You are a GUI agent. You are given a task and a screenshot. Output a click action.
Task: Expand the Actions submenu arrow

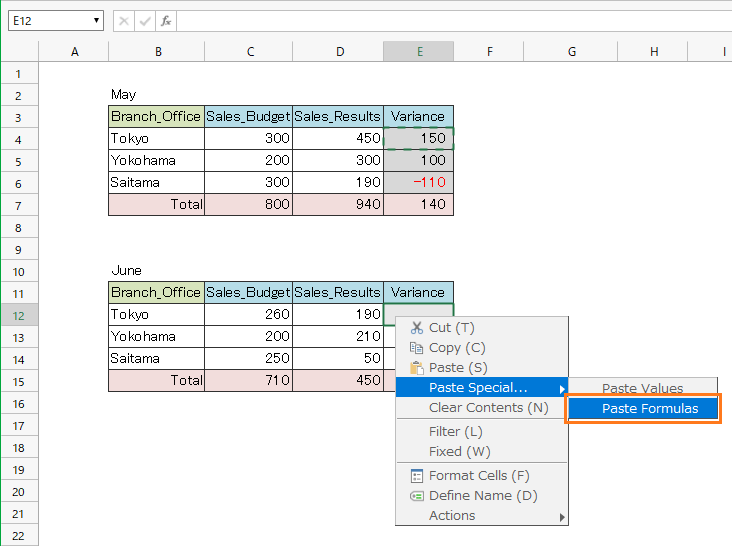click(x=561, y=516)
